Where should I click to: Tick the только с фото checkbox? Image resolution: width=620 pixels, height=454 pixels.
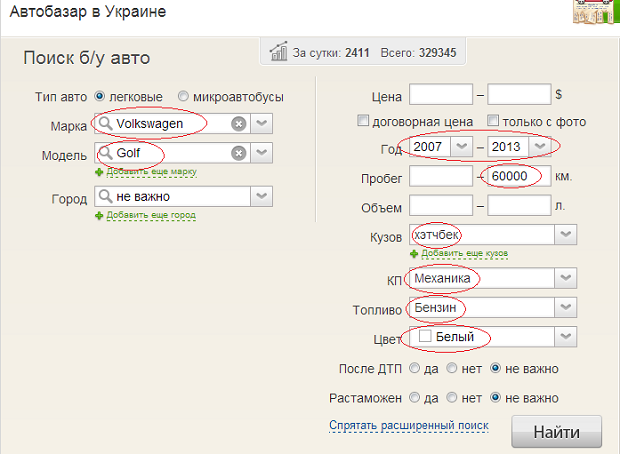click(x=493, y=122)
